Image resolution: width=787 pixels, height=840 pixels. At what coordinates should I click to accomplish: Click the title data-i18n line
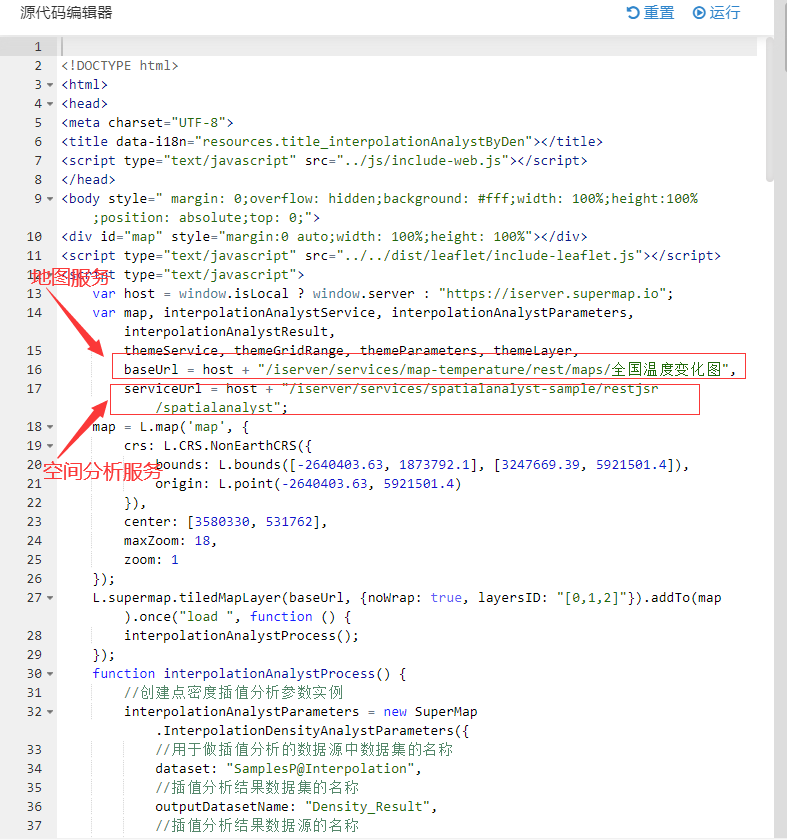pyautogui.click(x=332, y=142)
